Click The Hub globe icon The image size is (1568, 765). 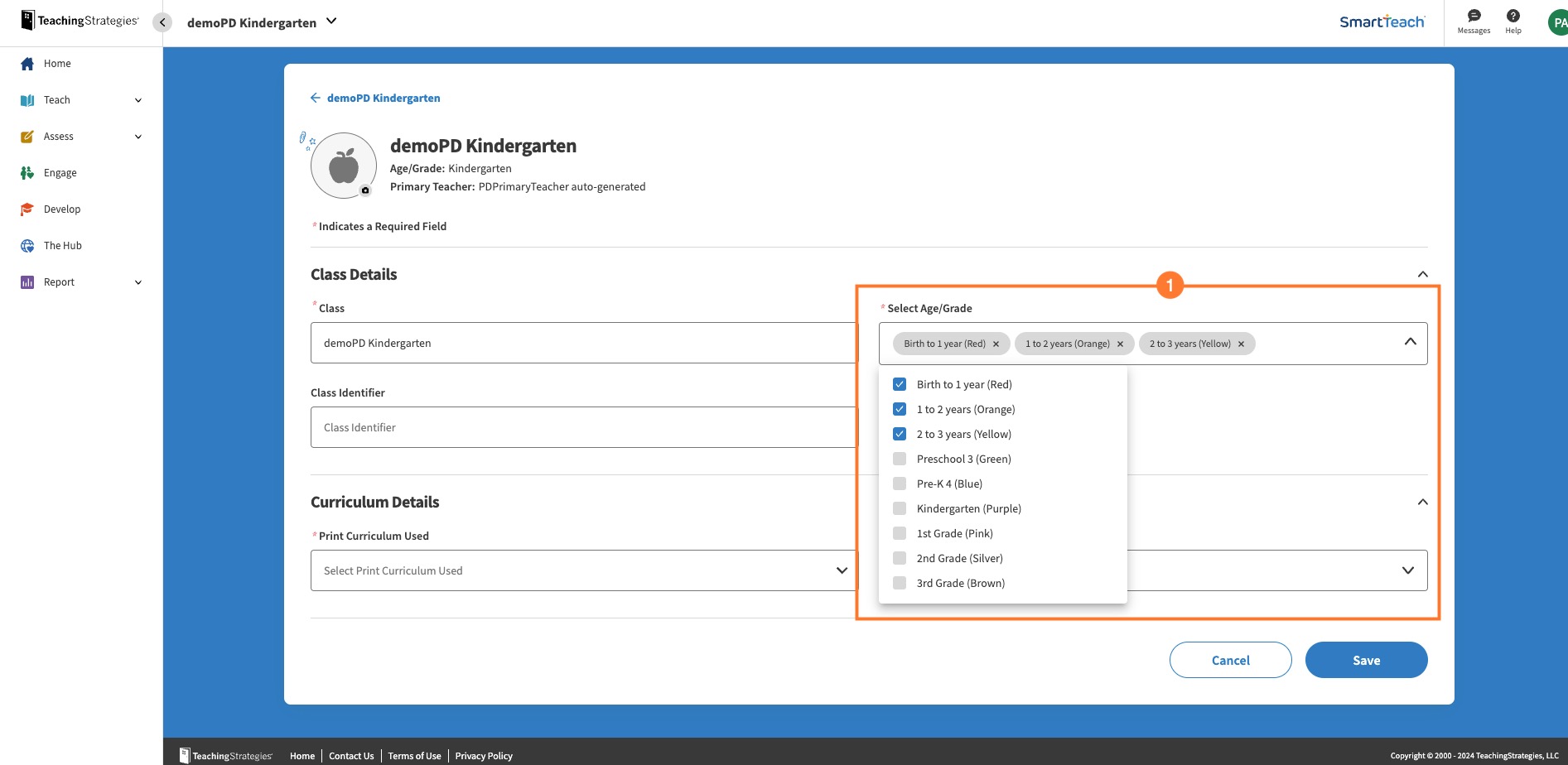27,246
